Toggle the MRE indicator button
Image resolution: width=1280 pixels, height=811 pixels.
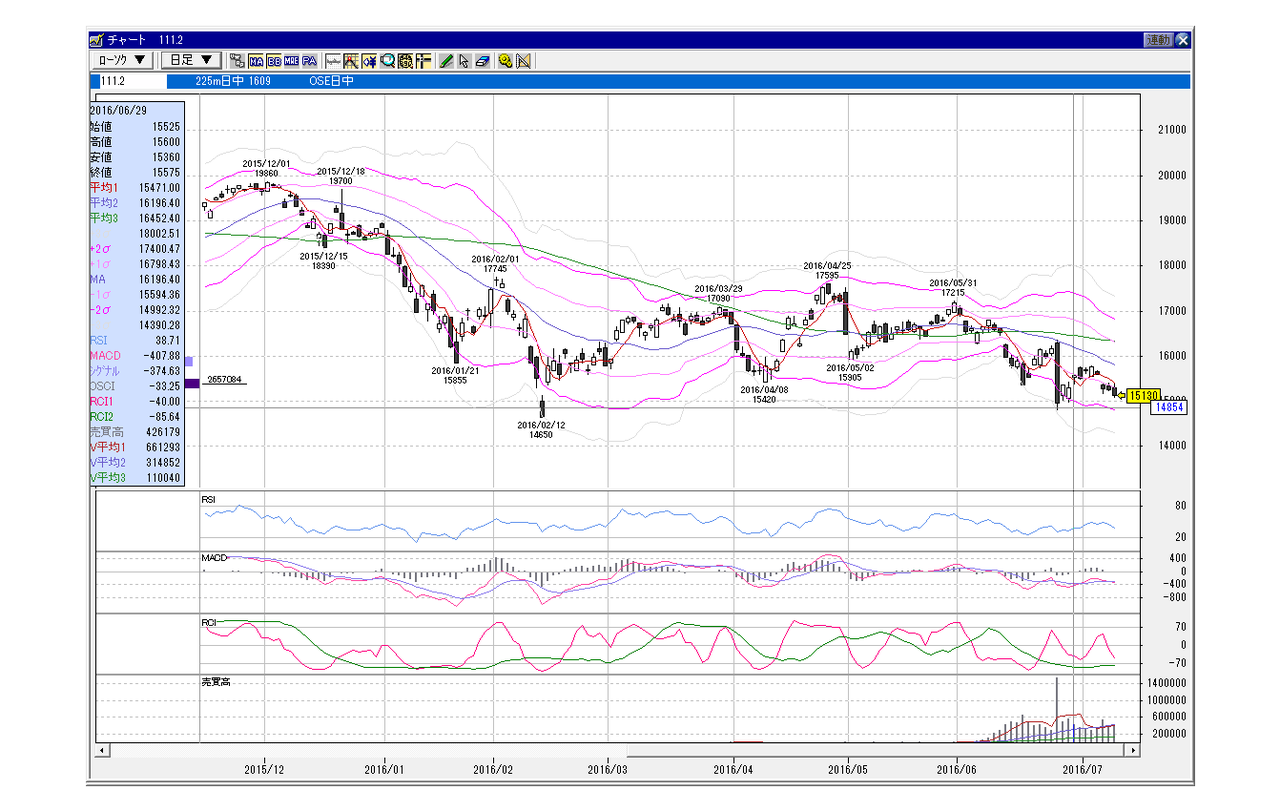click(291, 60)
